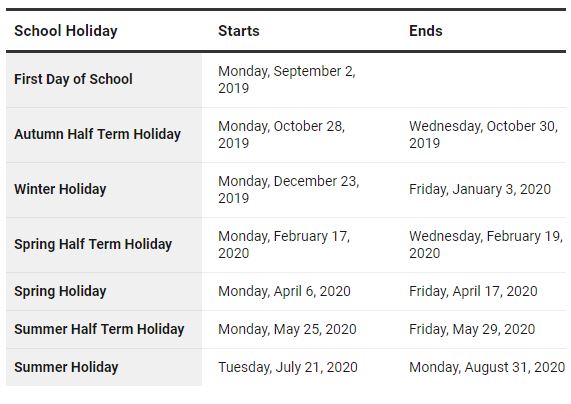Click the Wednesday, February 19, 2020 end date
The image size is (571, 404).
pos(486,244)
